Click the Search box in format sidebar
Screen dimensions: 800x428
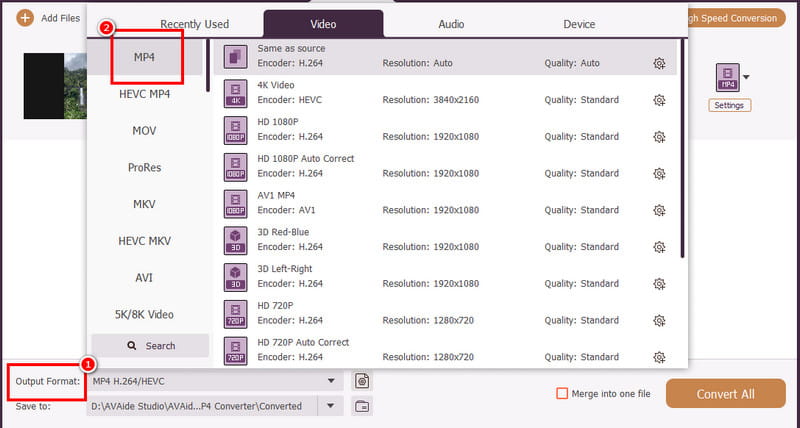coord(150,346)
